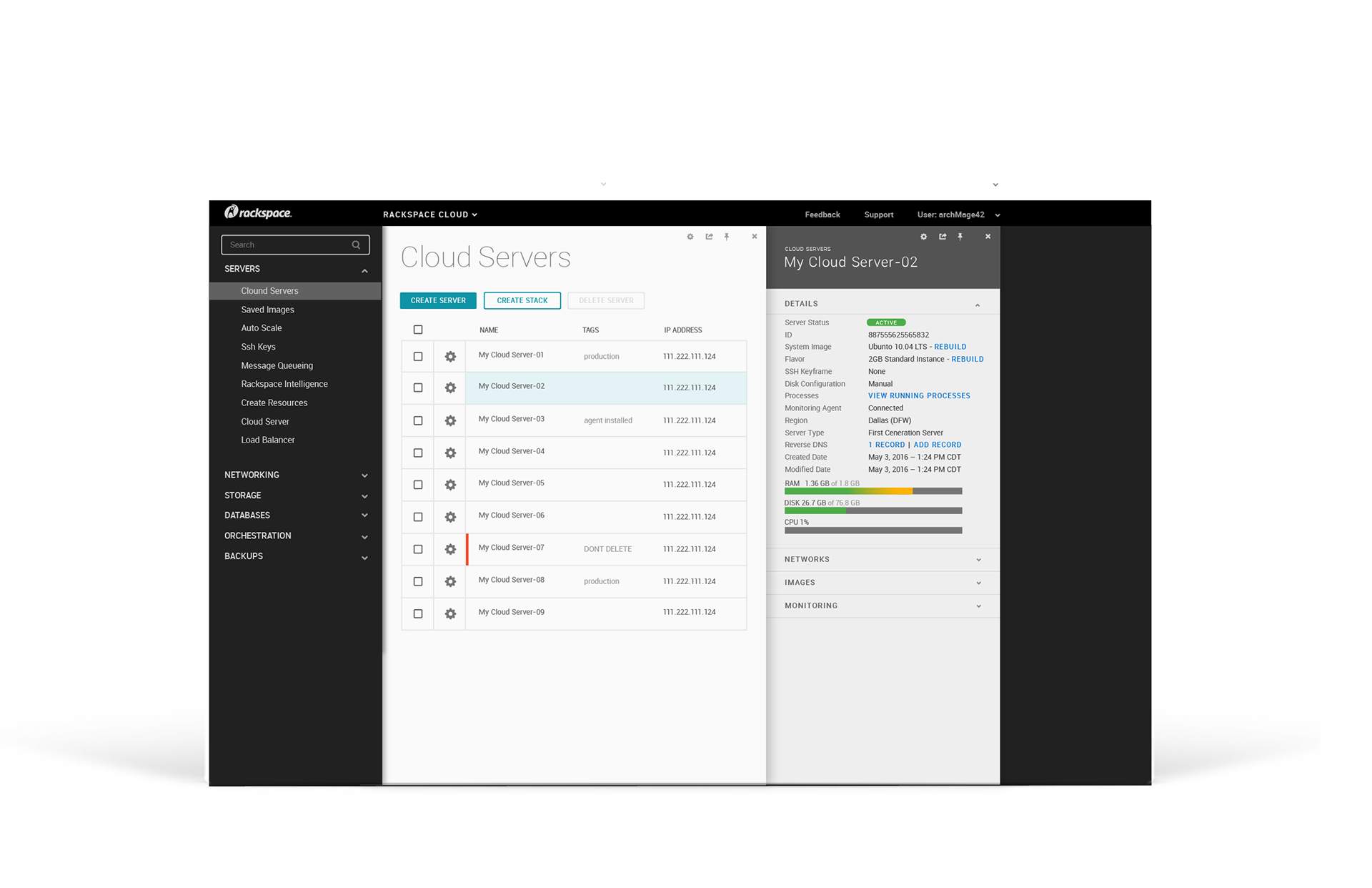Toggle the select-all servers checkbox
This screenshot has width=1372, height=888.
click(x=418, y=330)
